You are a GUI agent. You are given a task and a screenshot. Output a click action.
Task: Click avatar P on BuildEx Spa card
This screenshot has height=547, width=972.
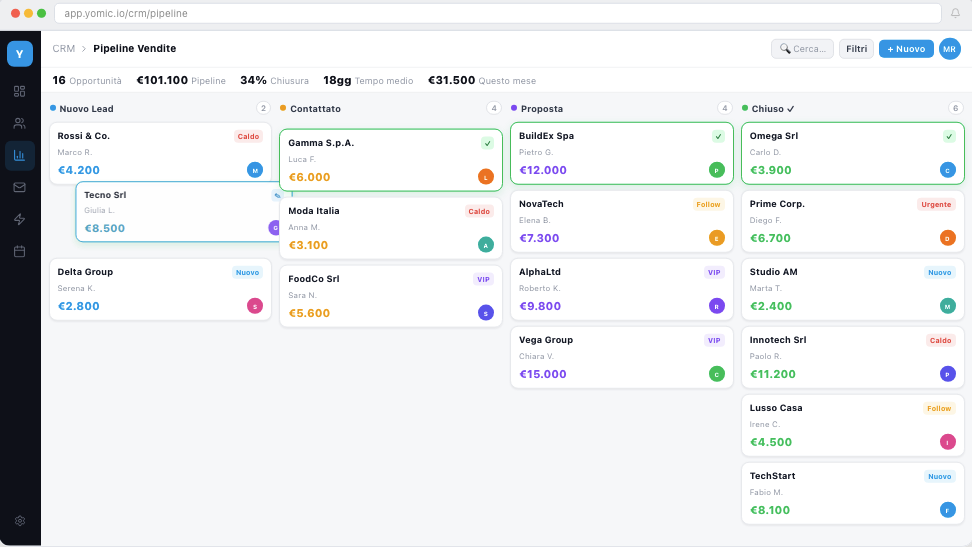pos(717,170)
